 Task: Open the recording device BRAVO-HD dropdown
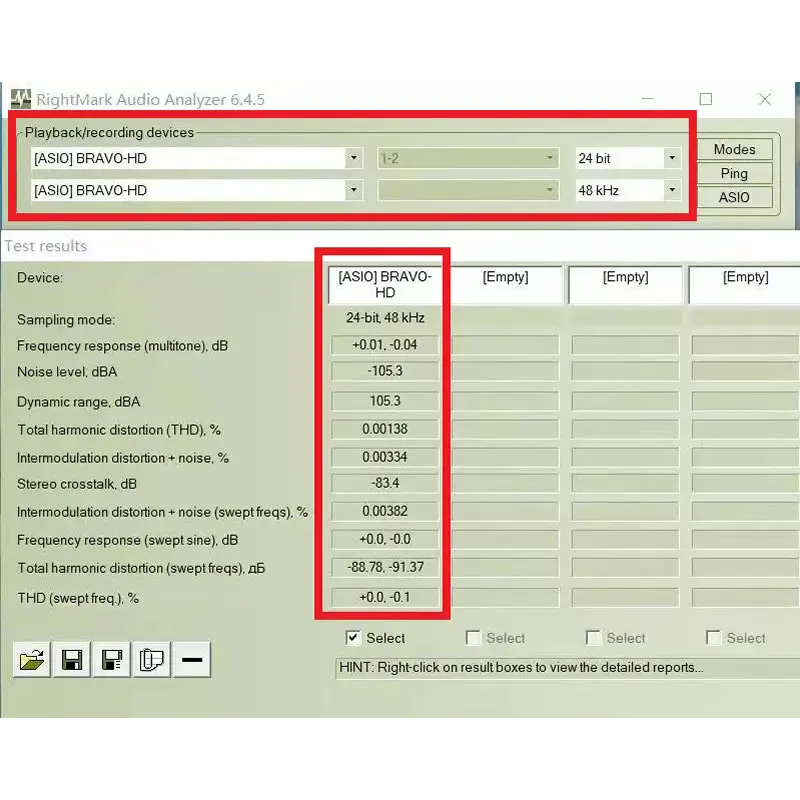click(354, 190)
